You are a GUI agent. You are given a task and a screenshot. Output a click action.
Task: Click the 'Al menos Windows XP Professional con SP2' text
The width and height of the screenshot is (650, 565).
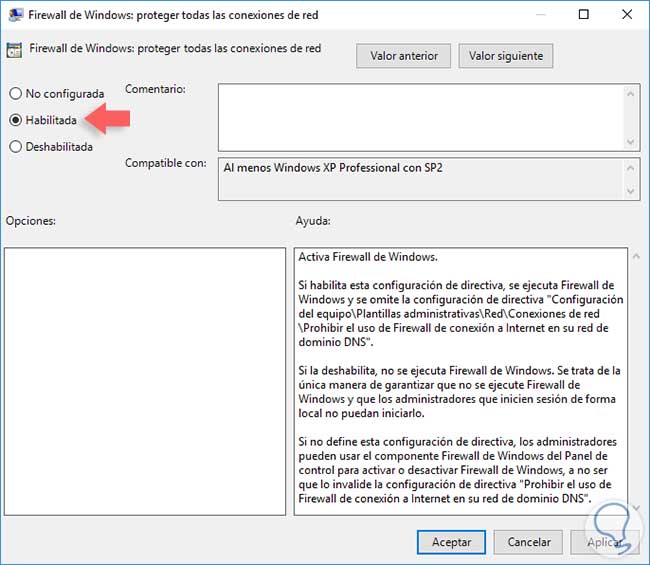pyautogui.click(x=333, y=168)
